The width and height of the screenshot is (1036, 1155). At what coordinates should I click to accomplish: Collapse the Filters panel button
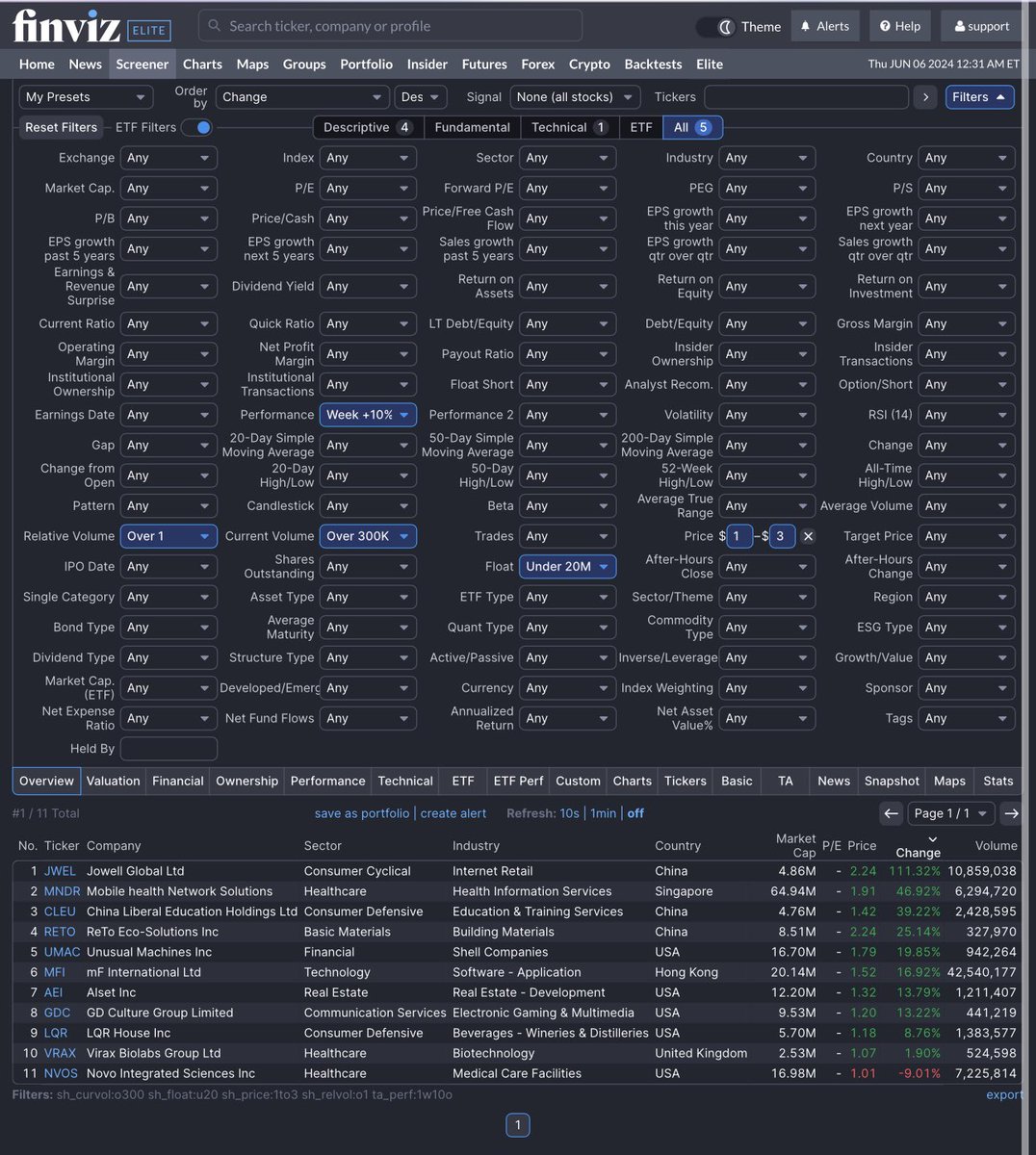[x=979, y=97]
